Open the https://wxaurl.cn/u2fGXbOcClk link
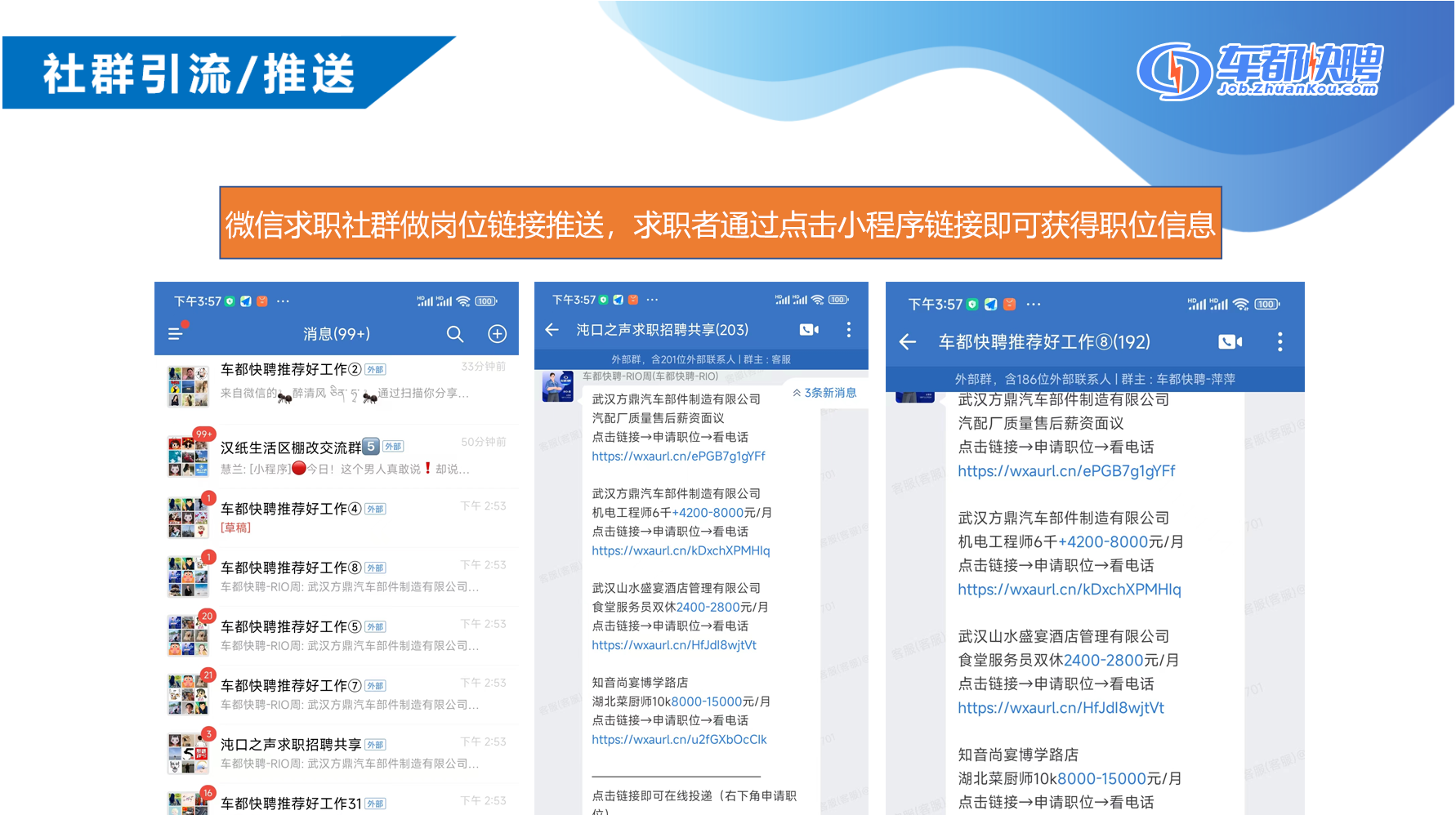 pos(679,739)
